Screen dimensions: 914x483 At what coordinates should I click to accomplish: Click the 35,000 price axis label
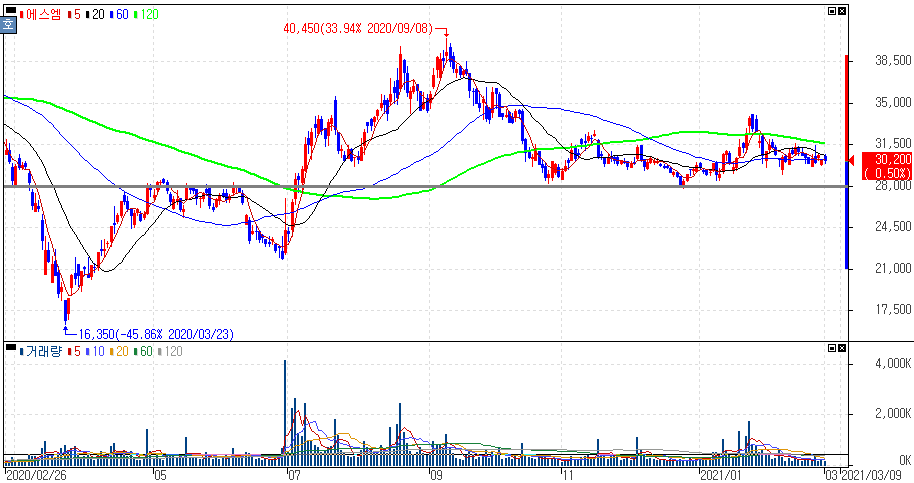[893, 103]
